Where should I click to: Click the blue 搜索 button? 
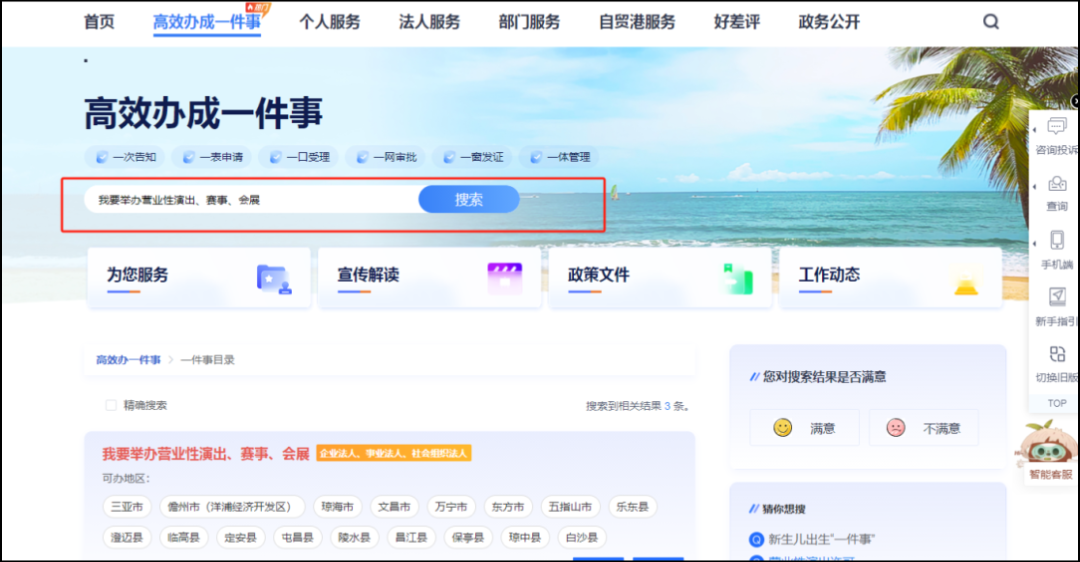[x=469, y=199]
